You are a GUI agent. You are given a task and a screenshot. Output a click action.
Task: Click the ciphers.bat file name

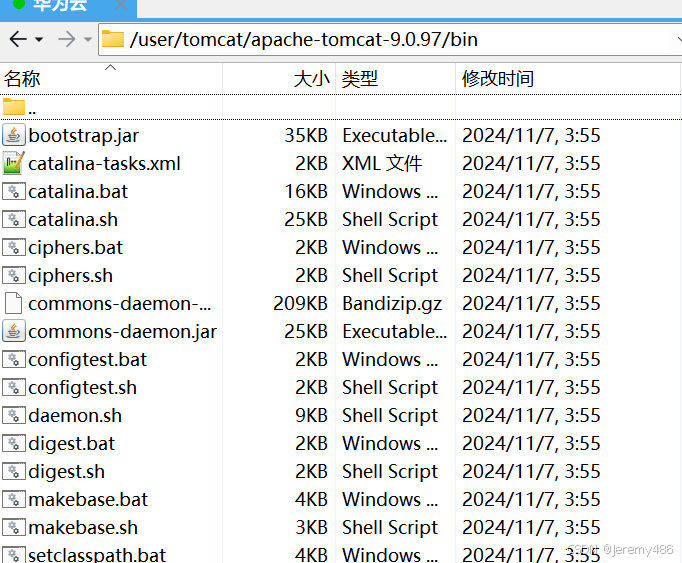pos(76,248)
